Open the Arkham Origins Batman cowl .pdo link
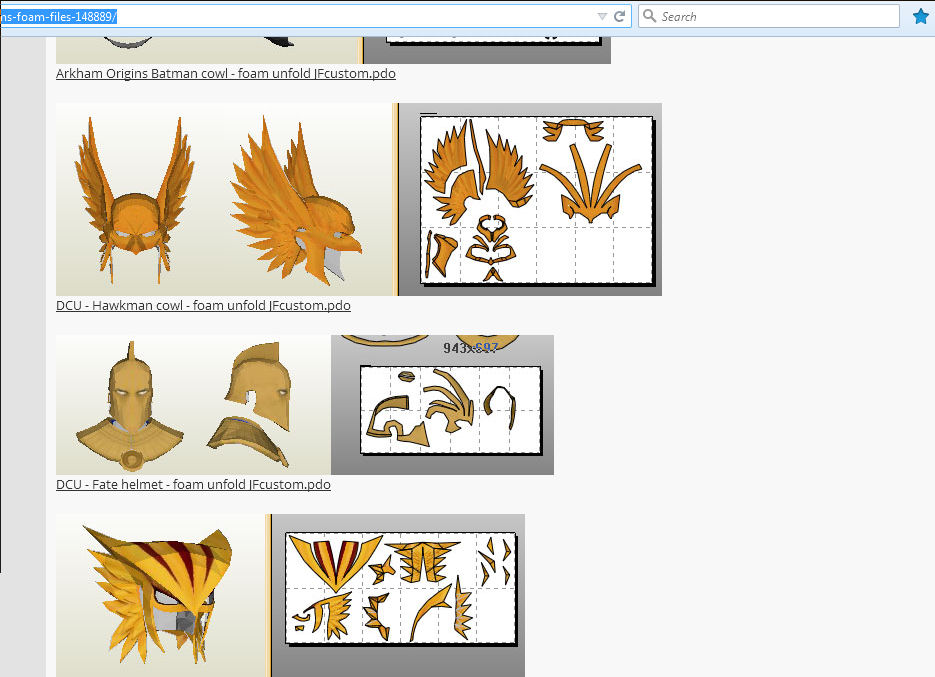935x677 pixels. tap(226, 73)
